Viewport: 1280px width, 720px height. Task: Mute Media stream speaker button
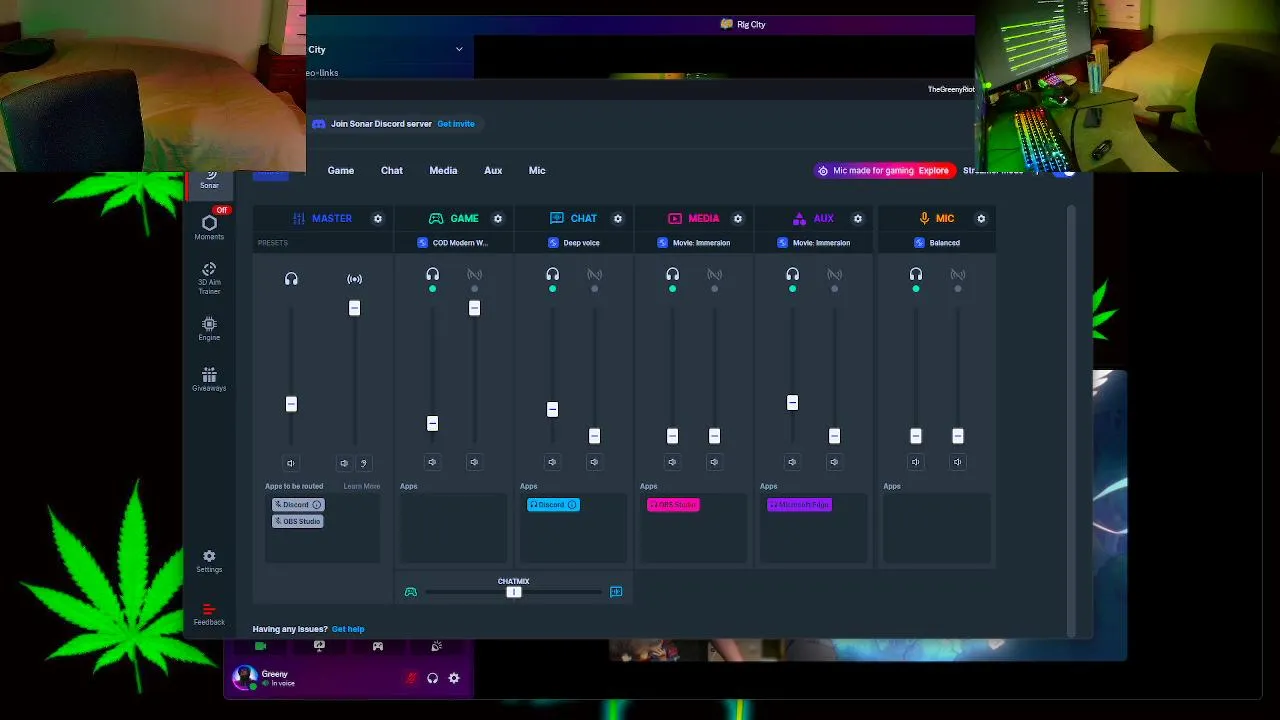tap(714, 462)
